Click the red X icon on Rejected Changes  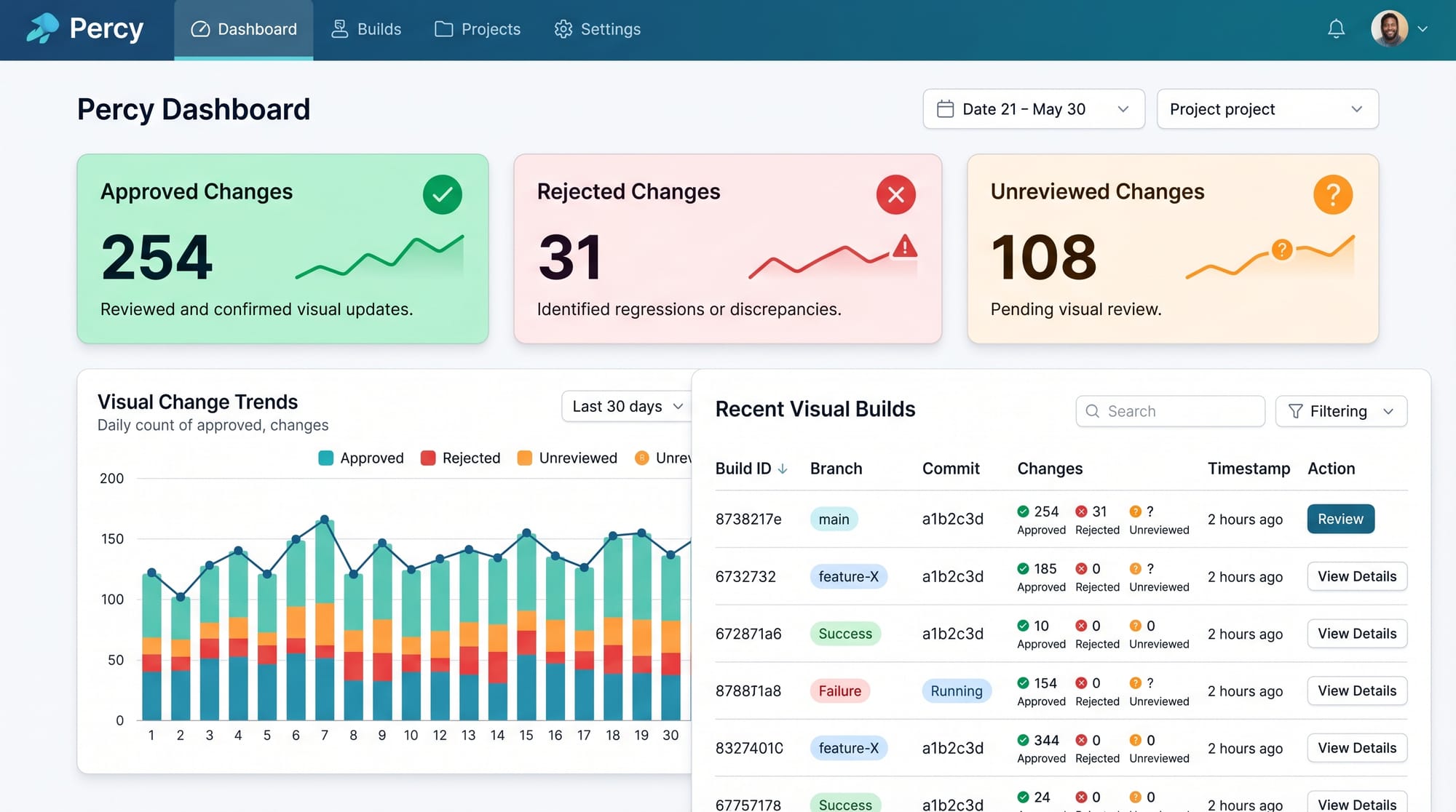895,194
